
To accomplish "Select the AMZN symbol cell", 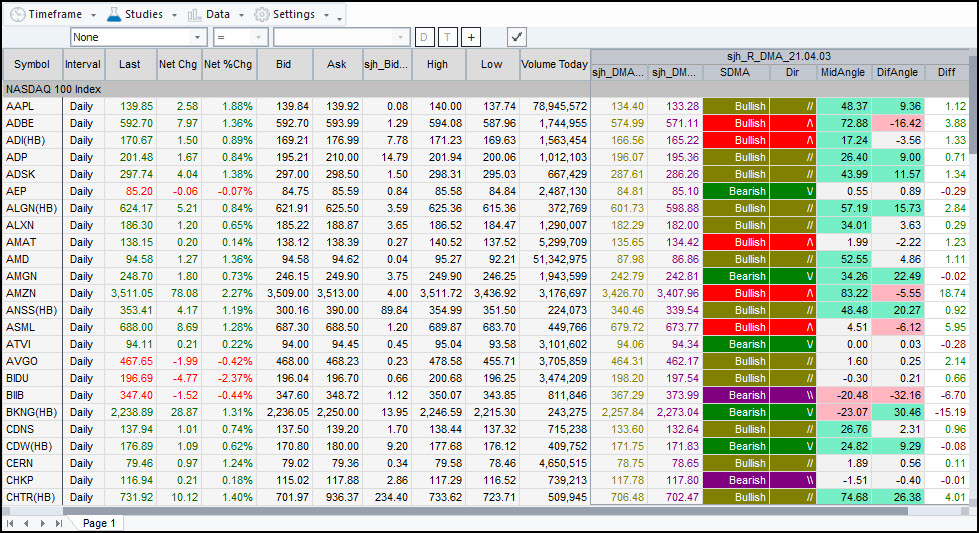I will 32,293.
